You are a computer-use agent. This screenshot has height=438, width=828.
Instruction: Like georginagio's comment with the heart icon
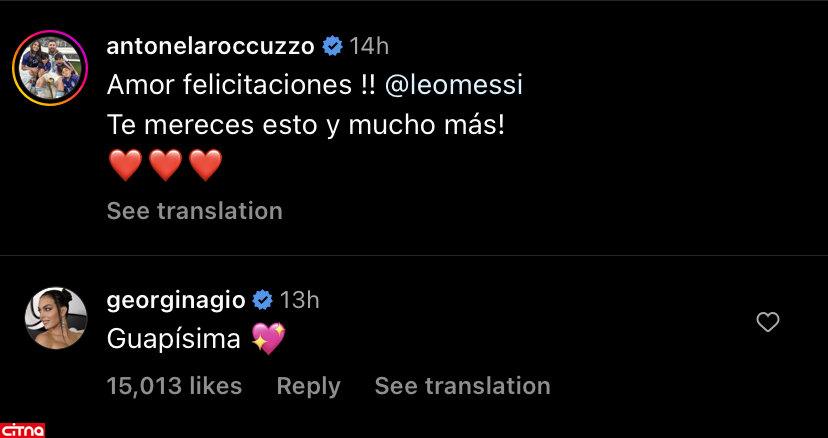click(x=768, y=321)
